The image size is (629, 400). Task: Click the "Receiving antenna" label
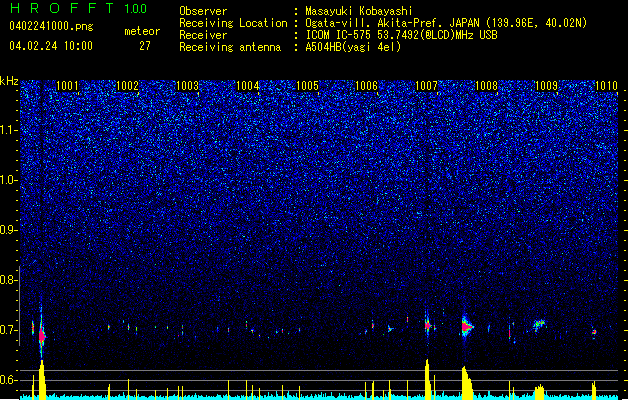coord(230,47)
